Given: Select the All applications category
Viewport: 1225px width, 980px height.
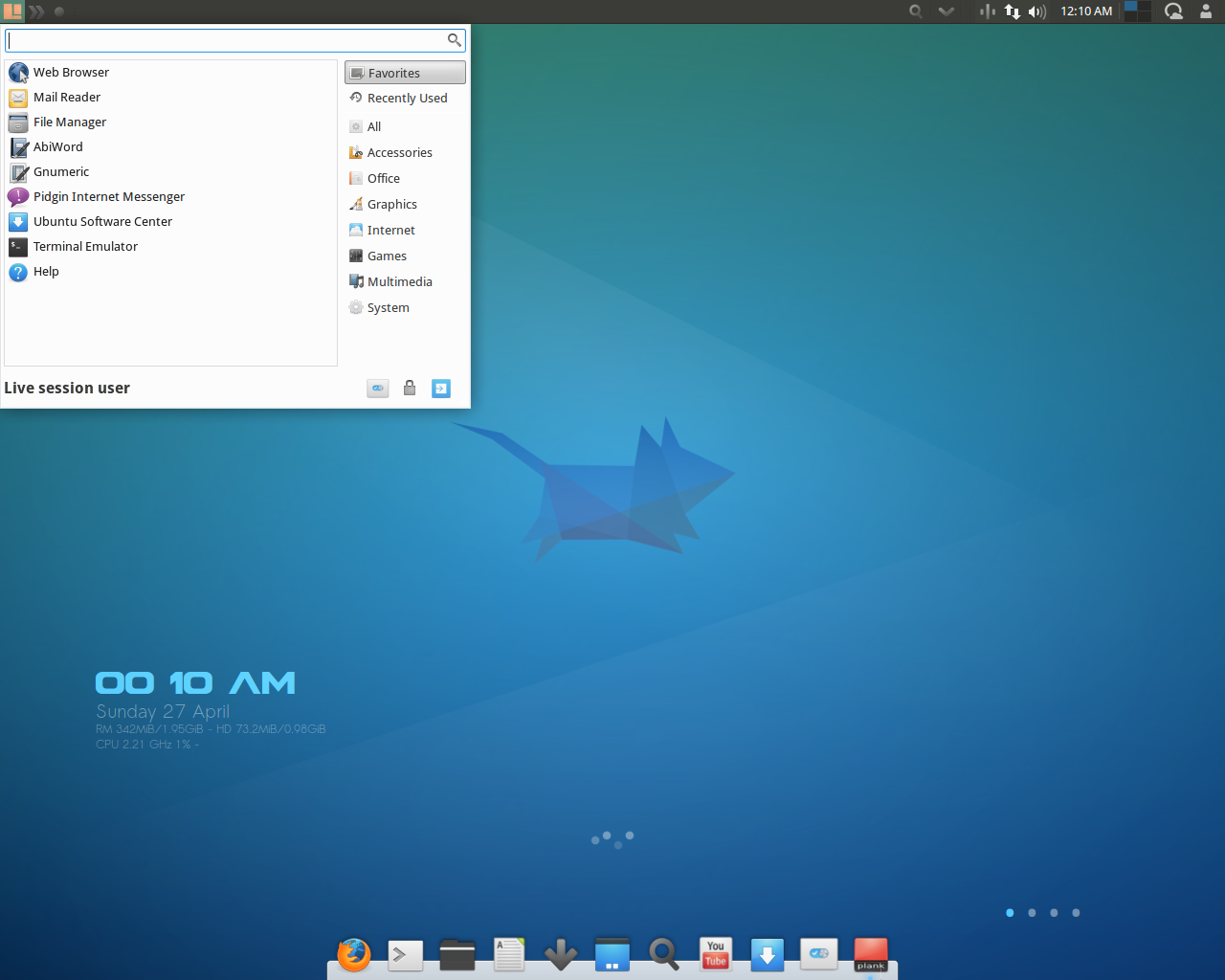Looking at the screenshot, I should click(405, 126).
